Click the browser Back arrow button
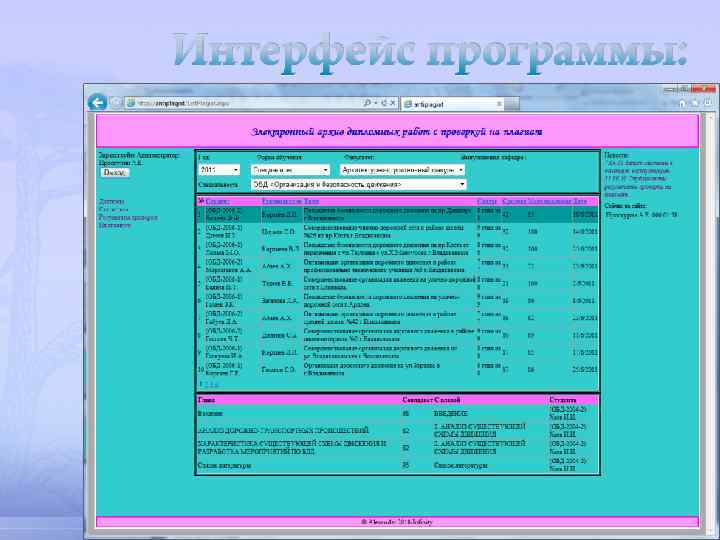The height and width of the screenshot is (540, 720). [x=97, y=102]
